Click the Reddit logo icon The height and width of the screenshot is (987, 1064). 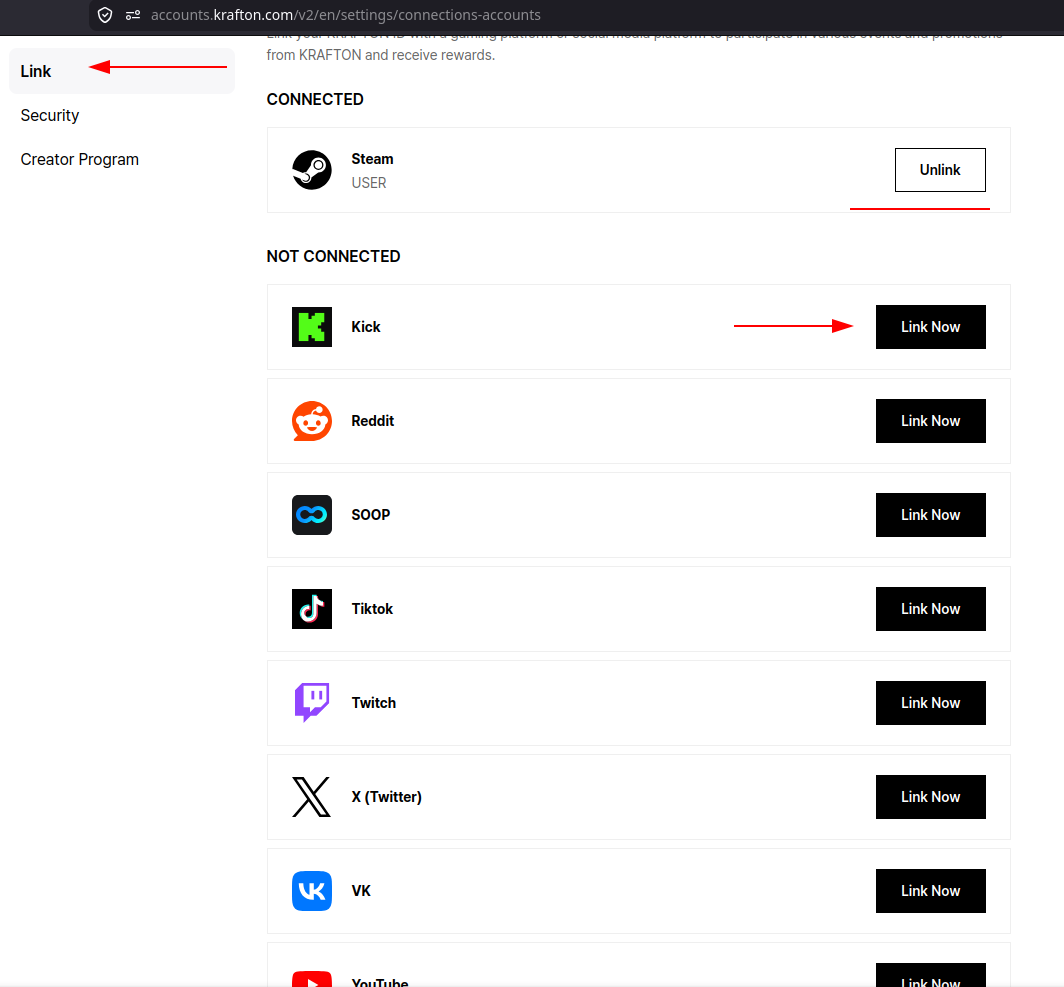(x=311, y=421)
